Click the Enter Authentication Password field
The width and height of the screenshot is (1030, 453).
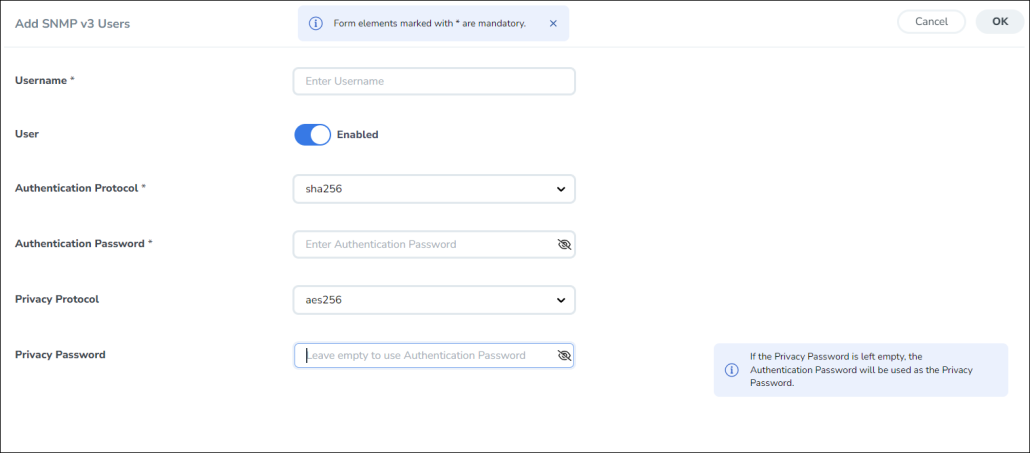pos(424,244)
